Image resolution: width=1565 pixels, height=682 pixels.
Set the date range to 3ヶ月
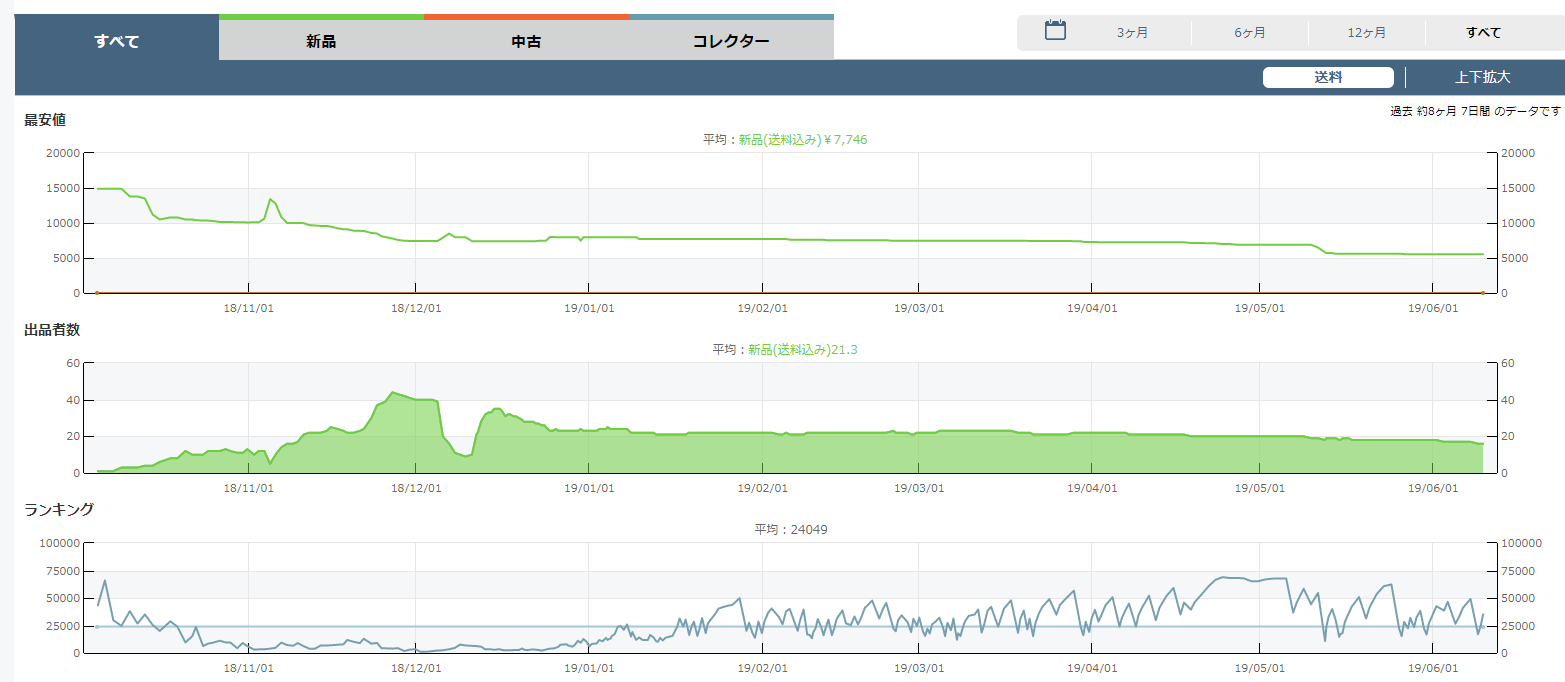click(x=1132, y=33)
